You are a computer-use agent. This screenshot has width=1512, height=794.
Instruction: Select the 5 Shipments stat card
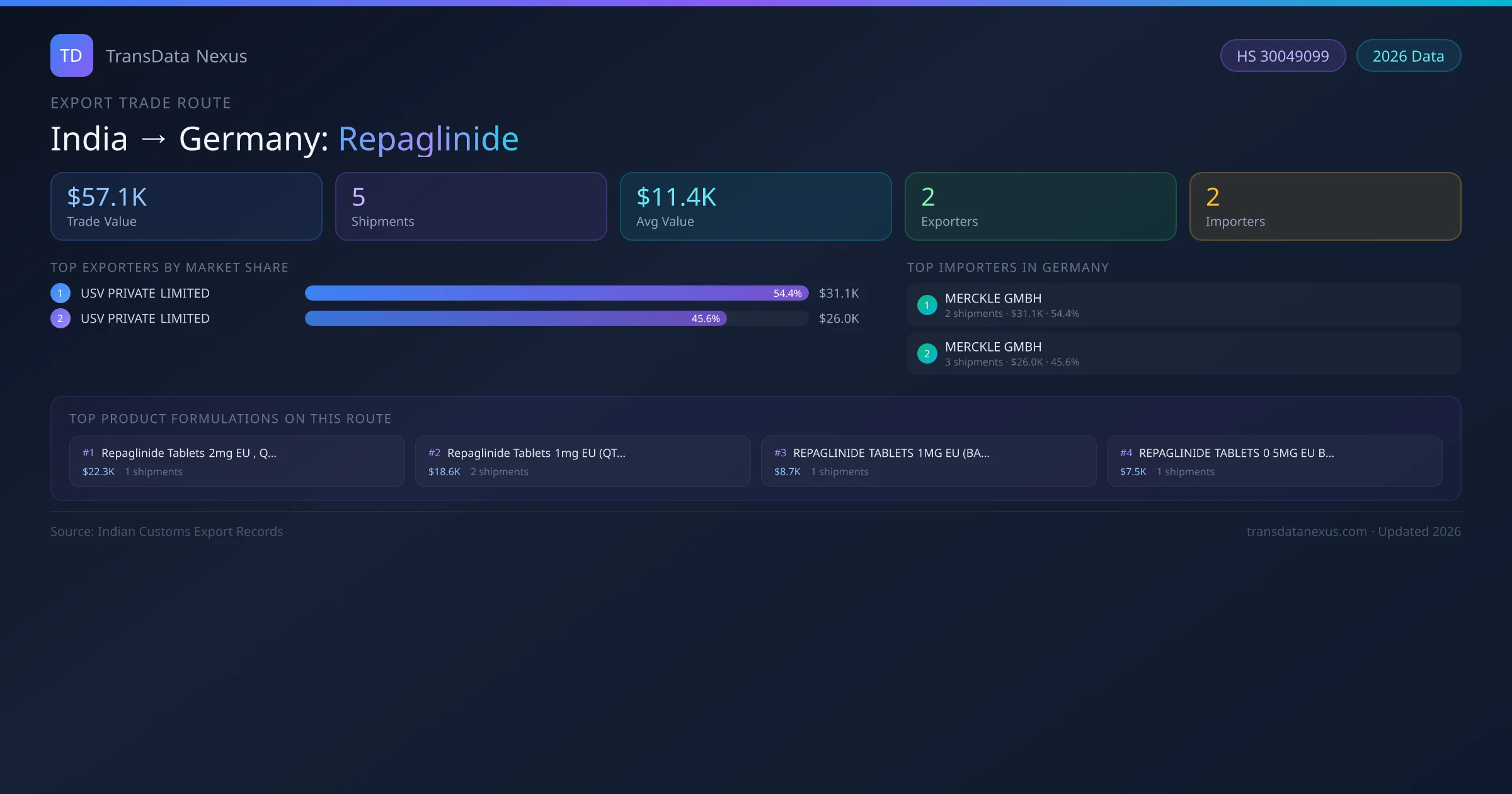point(471,206)
